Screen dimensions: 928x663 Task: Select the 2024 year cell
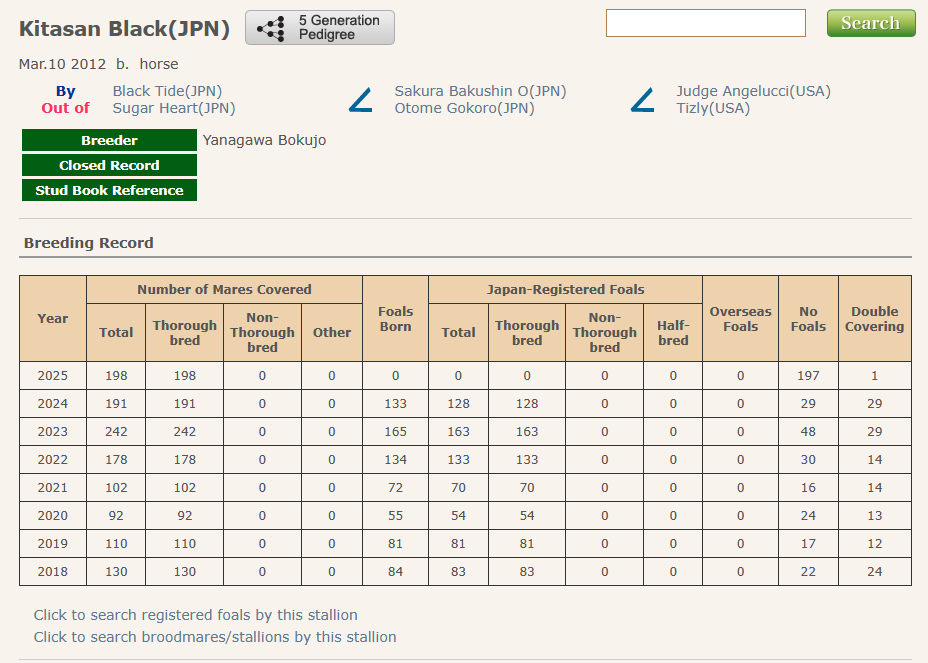pyautogui.click(x=53, y=404)
